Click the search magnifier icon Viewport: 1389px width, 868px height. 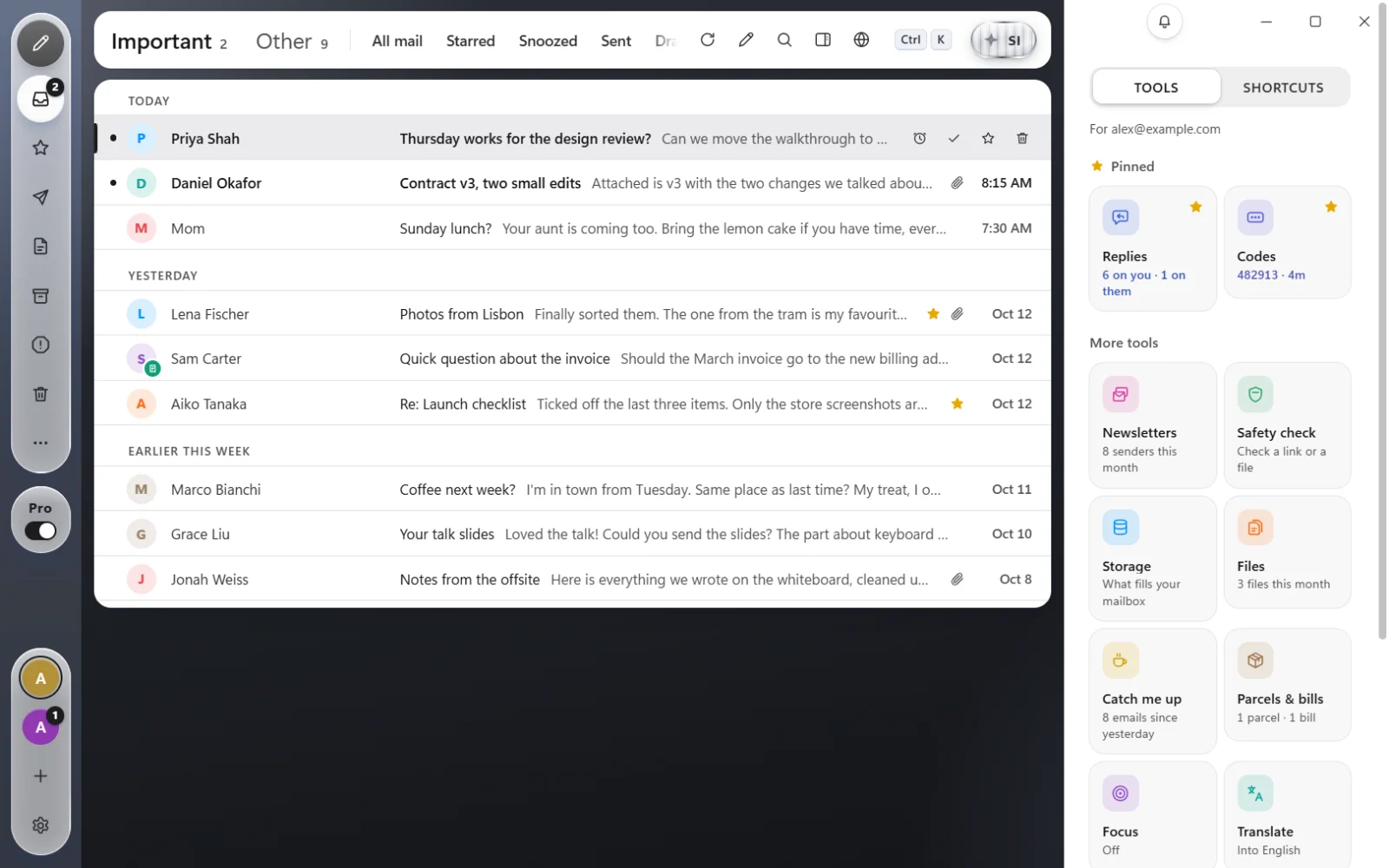784,40
